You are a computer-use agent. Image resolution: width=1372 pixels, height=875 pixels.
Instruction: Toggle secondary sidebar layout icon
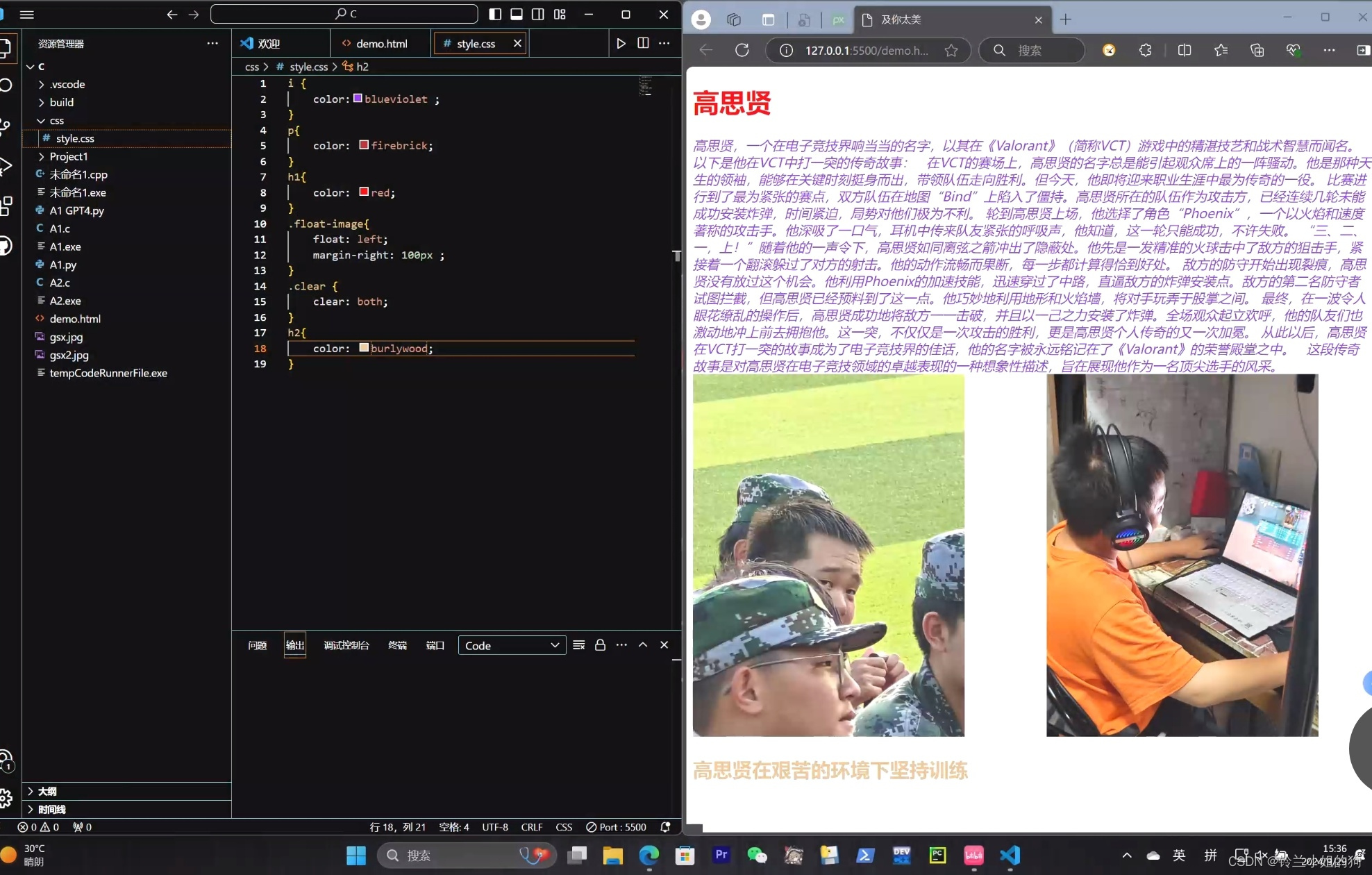538,14
